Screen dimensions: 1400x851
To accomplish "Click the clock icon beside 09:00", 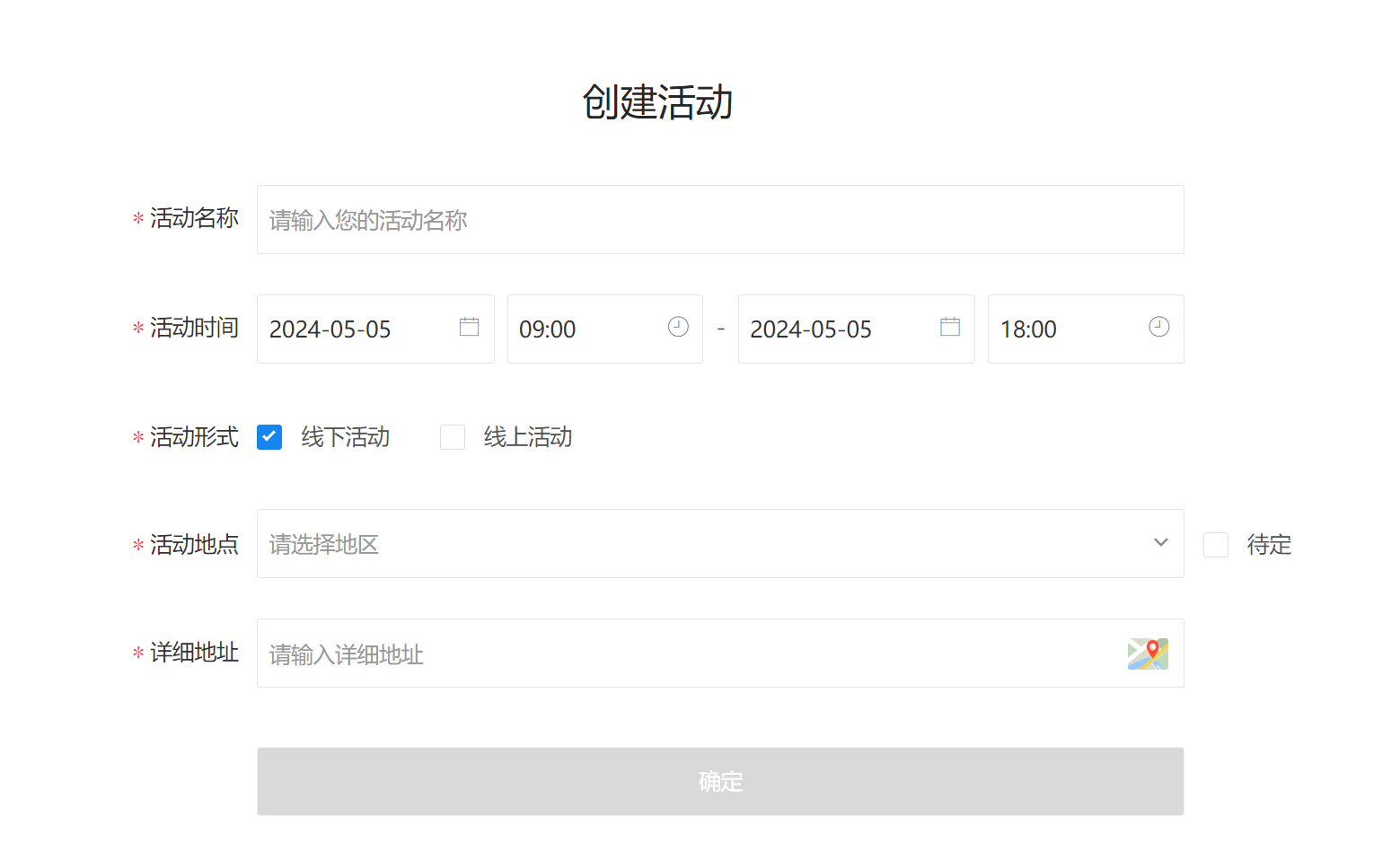I will [x=678, y=327].
